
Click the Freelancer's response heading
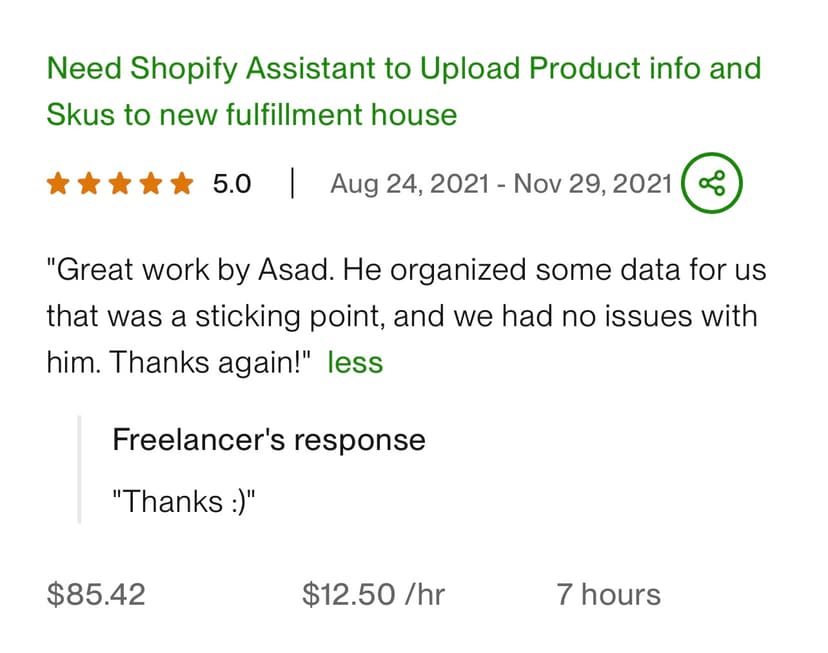click(x=269, y=439)
